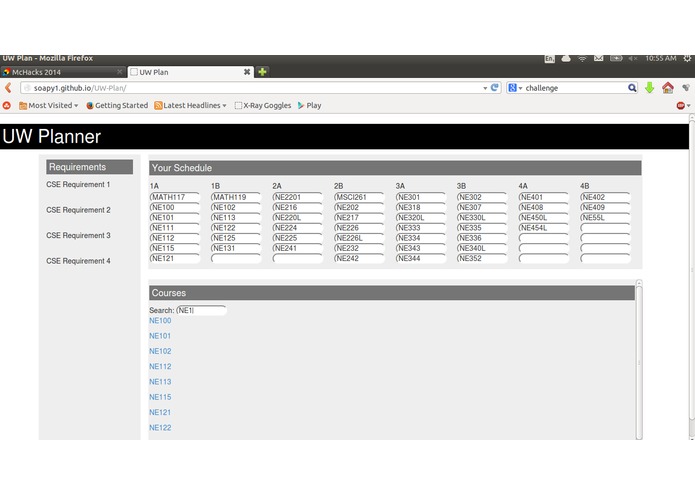The width and height of the screenshot is (695, 494).
Task: Click CSE Requirement 4
Action: tap(78, 261)
